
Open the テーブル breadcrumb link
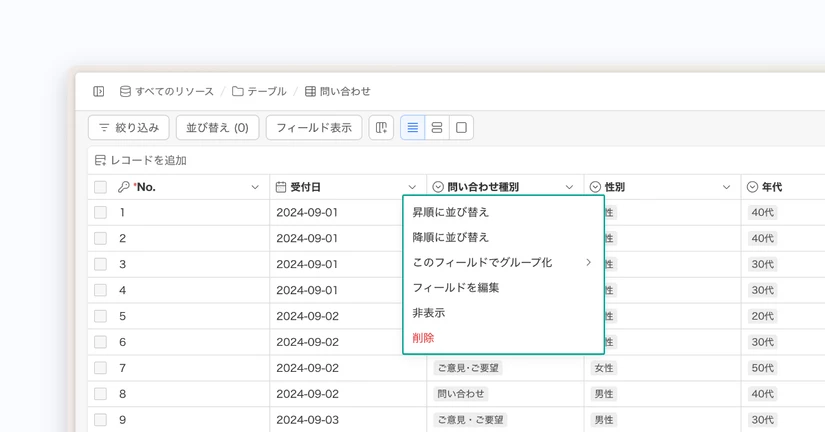(x=259, y=92)
